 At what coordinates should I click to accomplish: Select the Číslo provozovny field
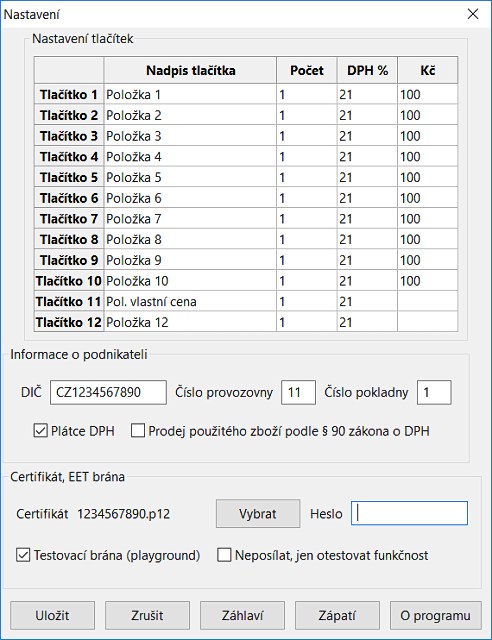click(298, 392)
